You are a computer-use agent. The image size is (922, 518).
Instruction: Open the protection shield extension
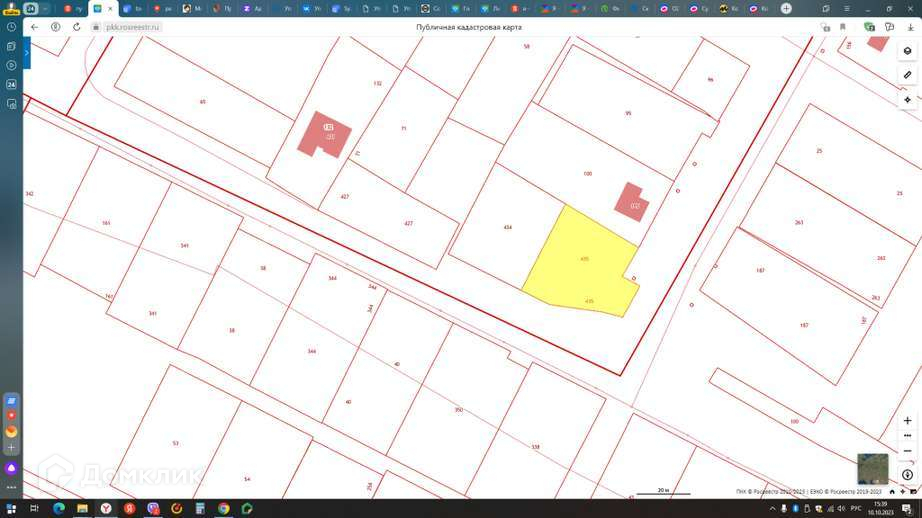[870, 27]
